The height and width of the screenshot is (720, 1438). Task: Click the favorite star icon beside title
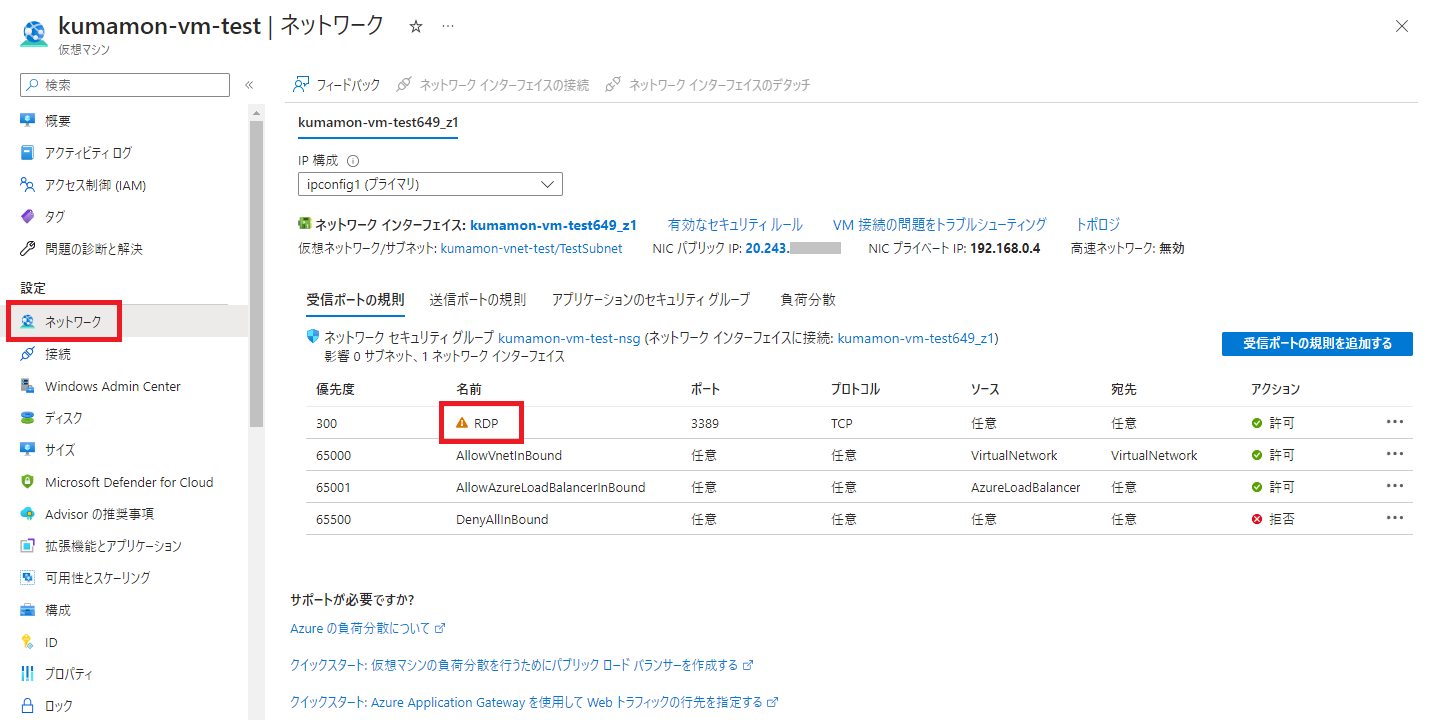(416, 27)
